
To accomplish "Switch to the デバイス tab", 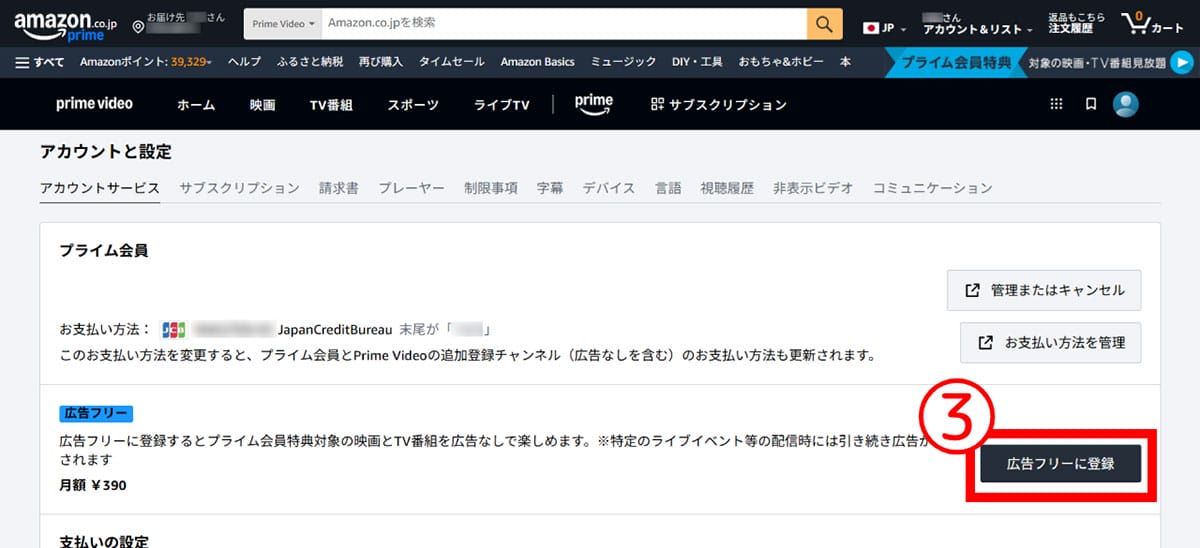I will pyautogui.click(x=609, y=188).
